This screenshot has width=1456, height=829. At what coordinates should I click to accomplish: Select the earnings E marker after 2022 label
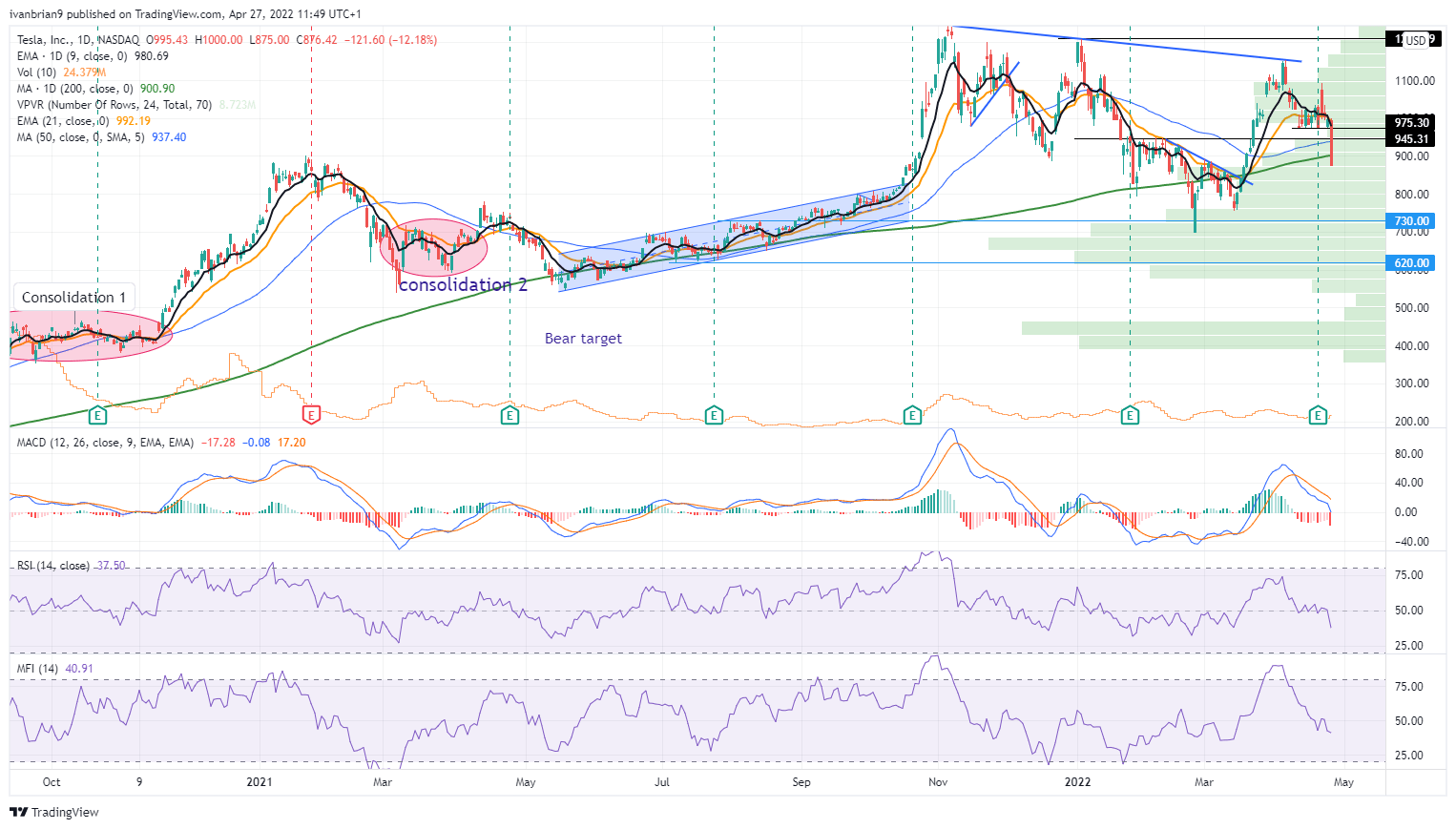point(1130,415)
